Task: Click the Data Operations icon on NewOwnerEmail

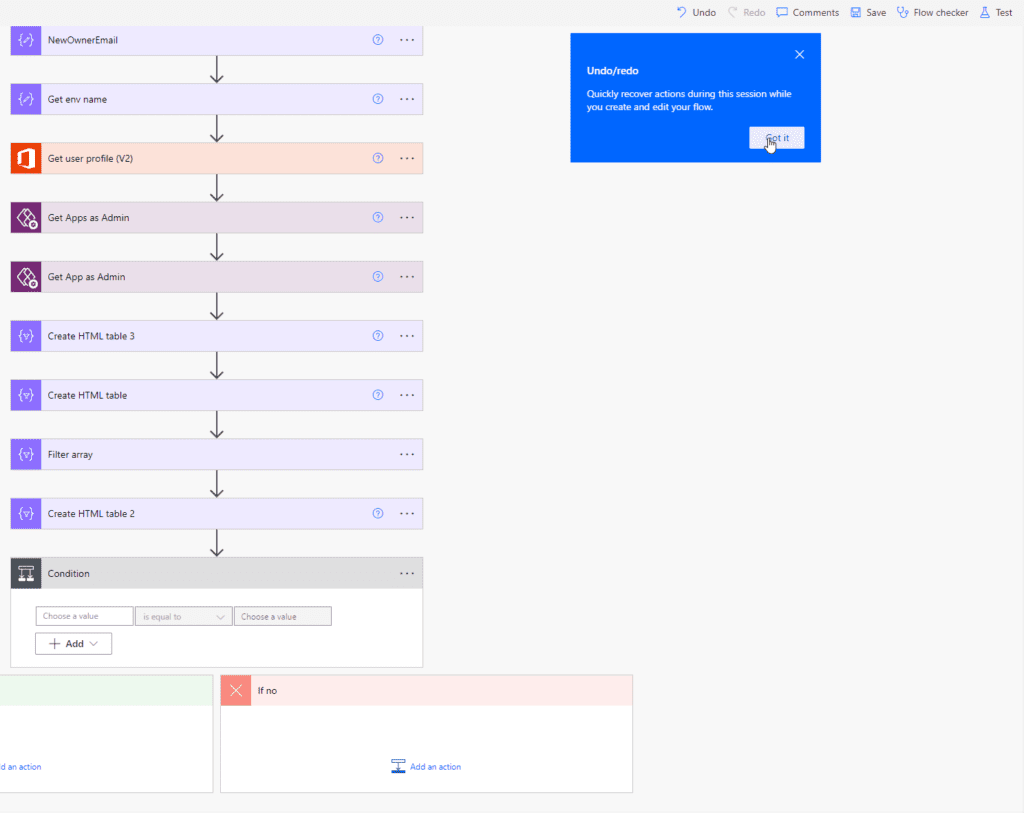Action: [x=24, y=40]
